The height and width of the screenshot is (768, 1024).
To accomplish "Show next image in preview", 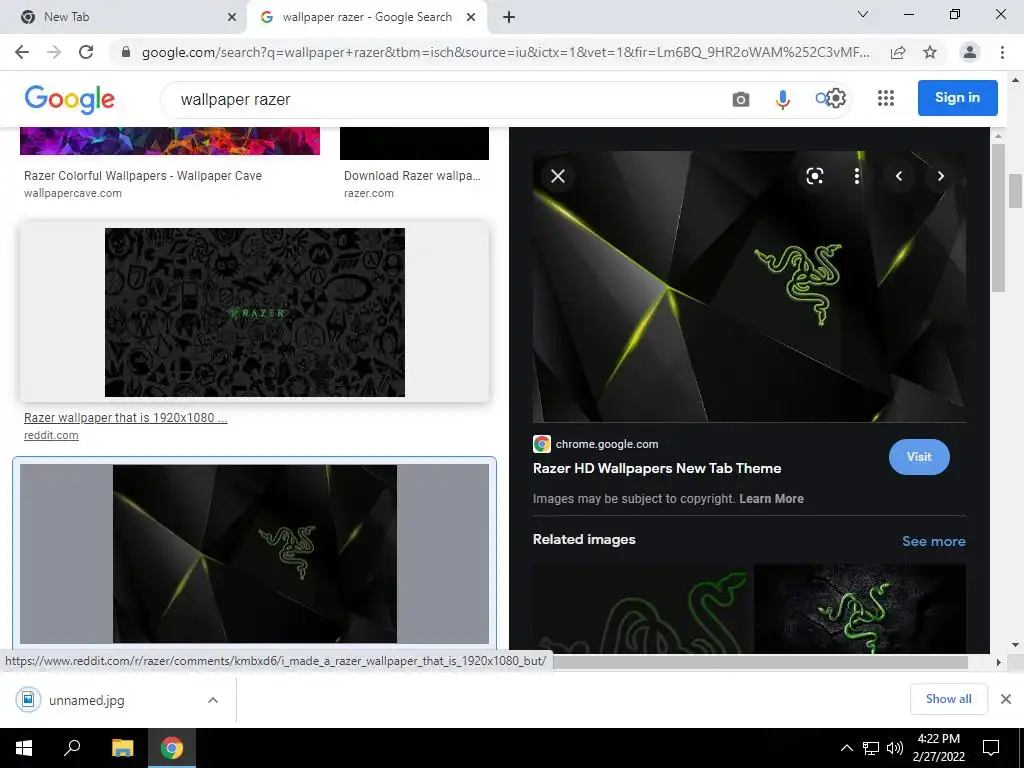I will tap(940, 176).
